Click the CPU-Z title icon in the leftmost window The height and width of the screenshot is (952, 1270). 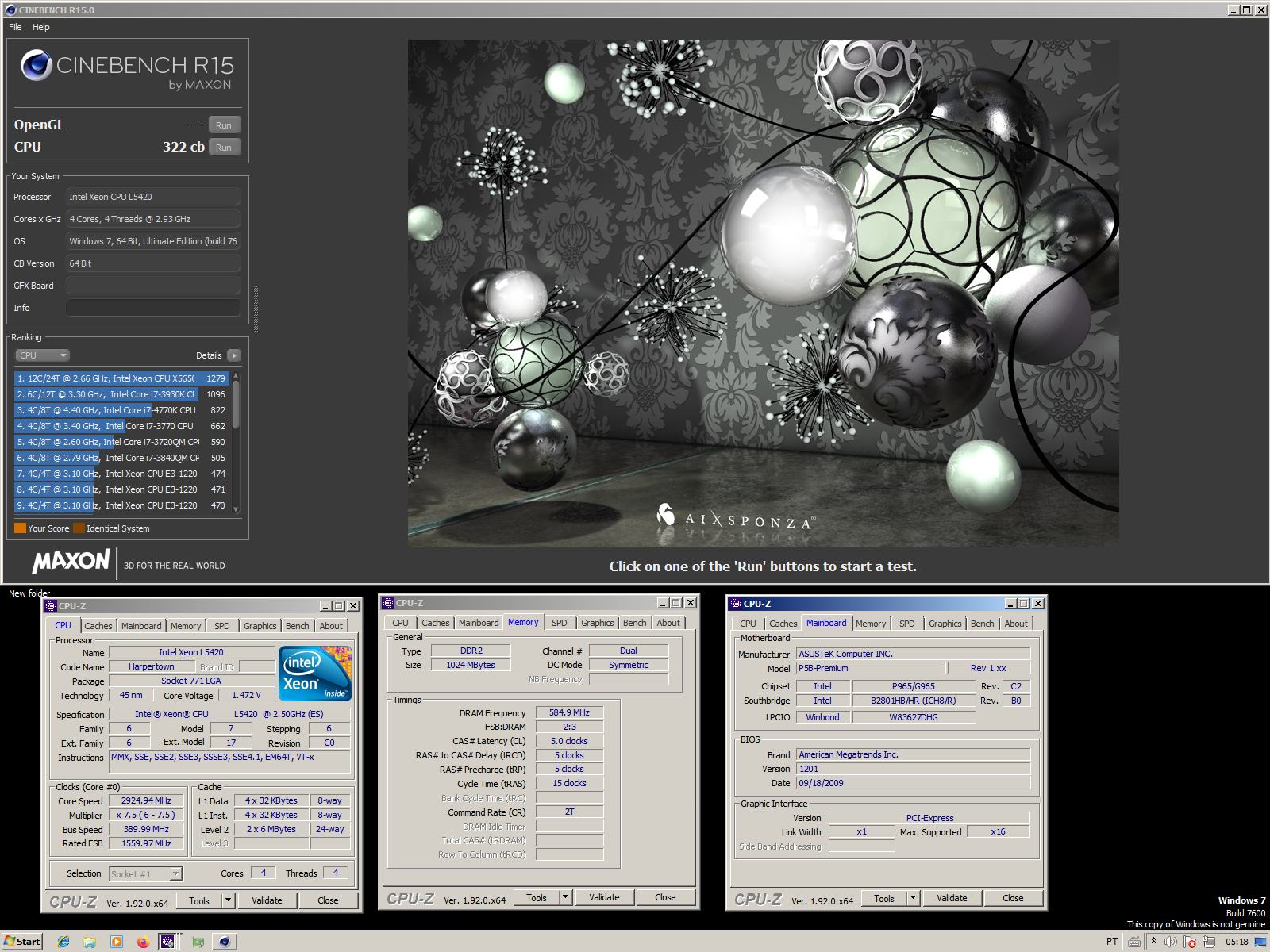tap(51, 606)
